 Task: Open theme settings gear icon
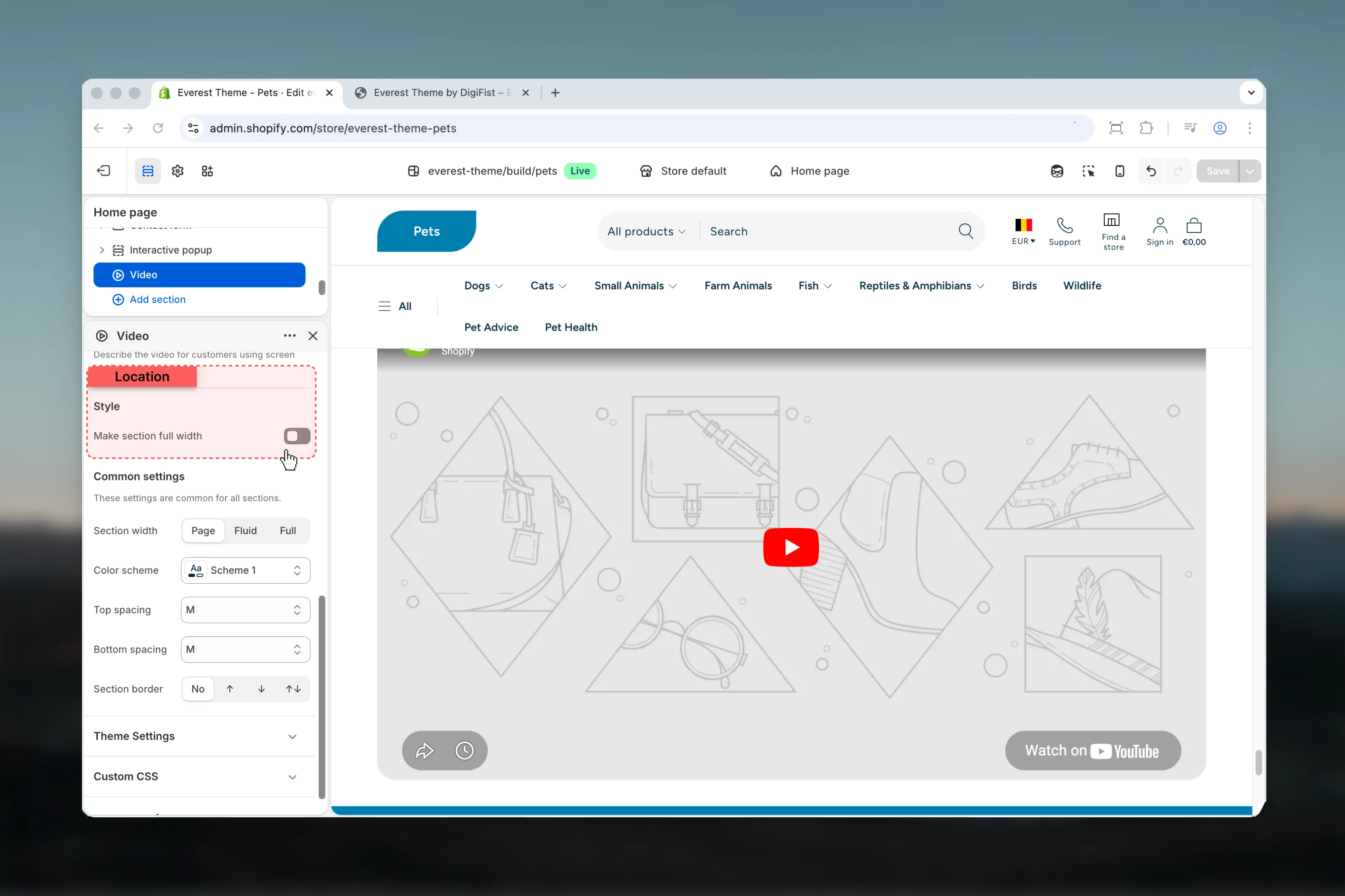(x=178, y=171)
